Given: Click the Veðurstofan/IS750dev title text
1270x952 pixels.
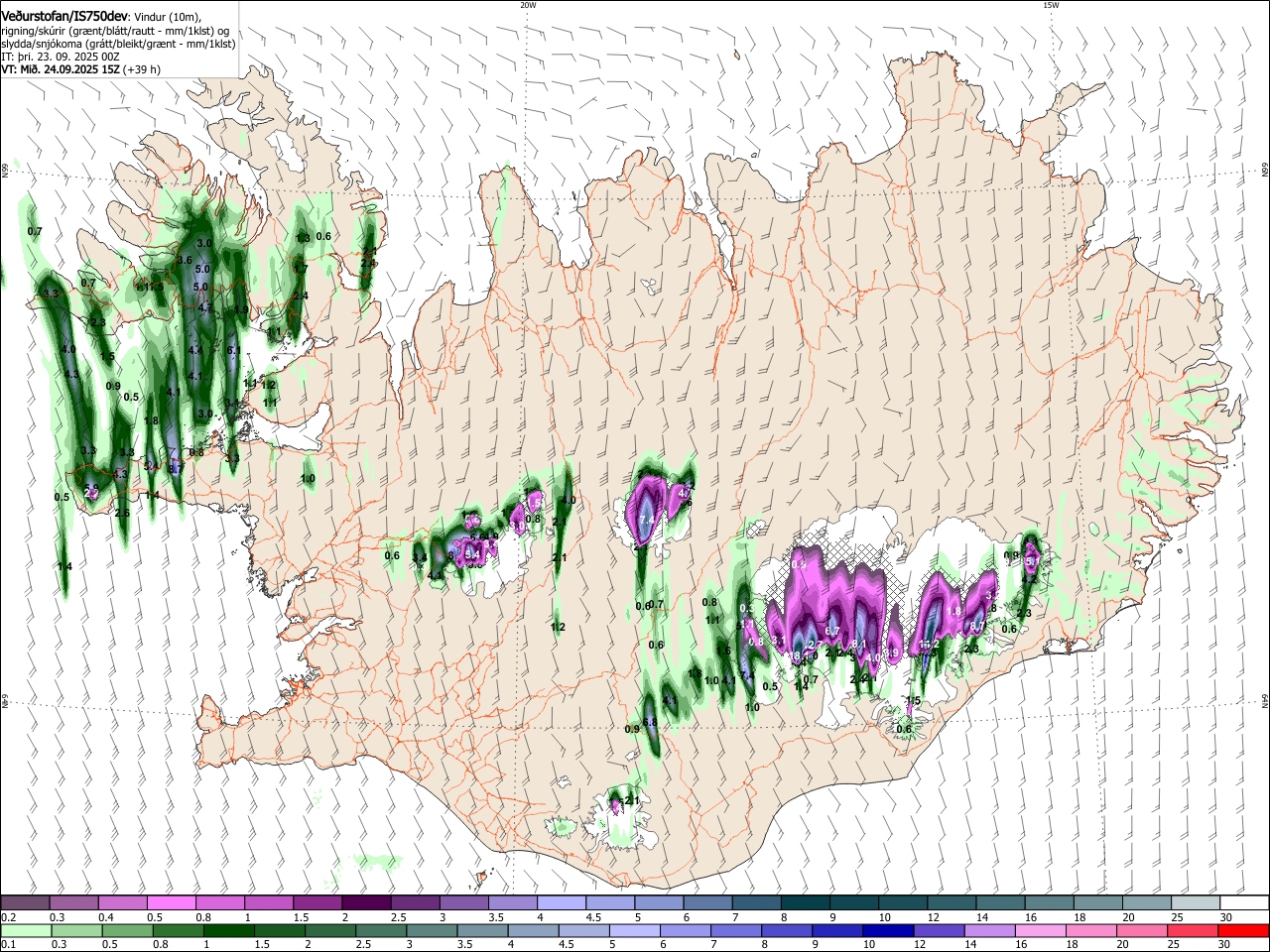Looking at the screenshot, I should 64,16.
